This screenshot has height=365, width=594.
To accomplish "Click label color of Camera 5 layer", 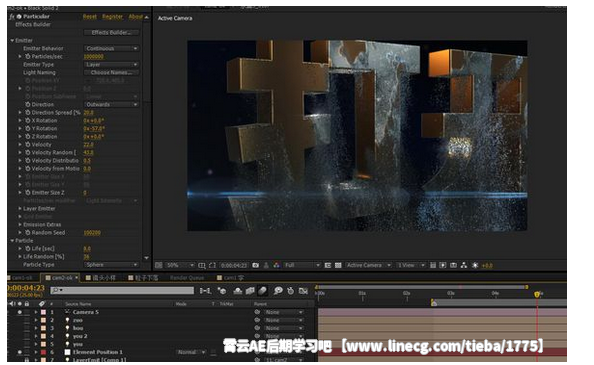I will point(44,312).
